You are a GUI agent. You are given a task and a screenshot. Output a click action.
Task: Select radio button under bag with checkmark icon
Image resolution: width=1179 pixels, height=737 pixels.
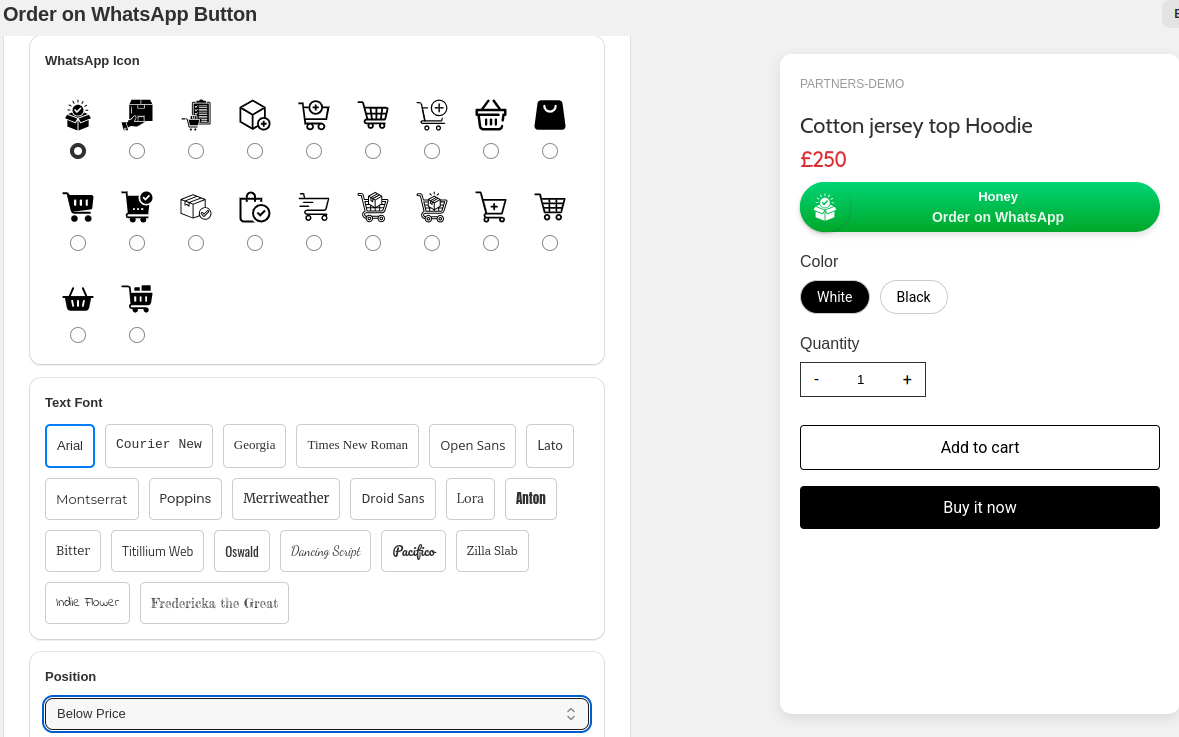tap(255, 243)
